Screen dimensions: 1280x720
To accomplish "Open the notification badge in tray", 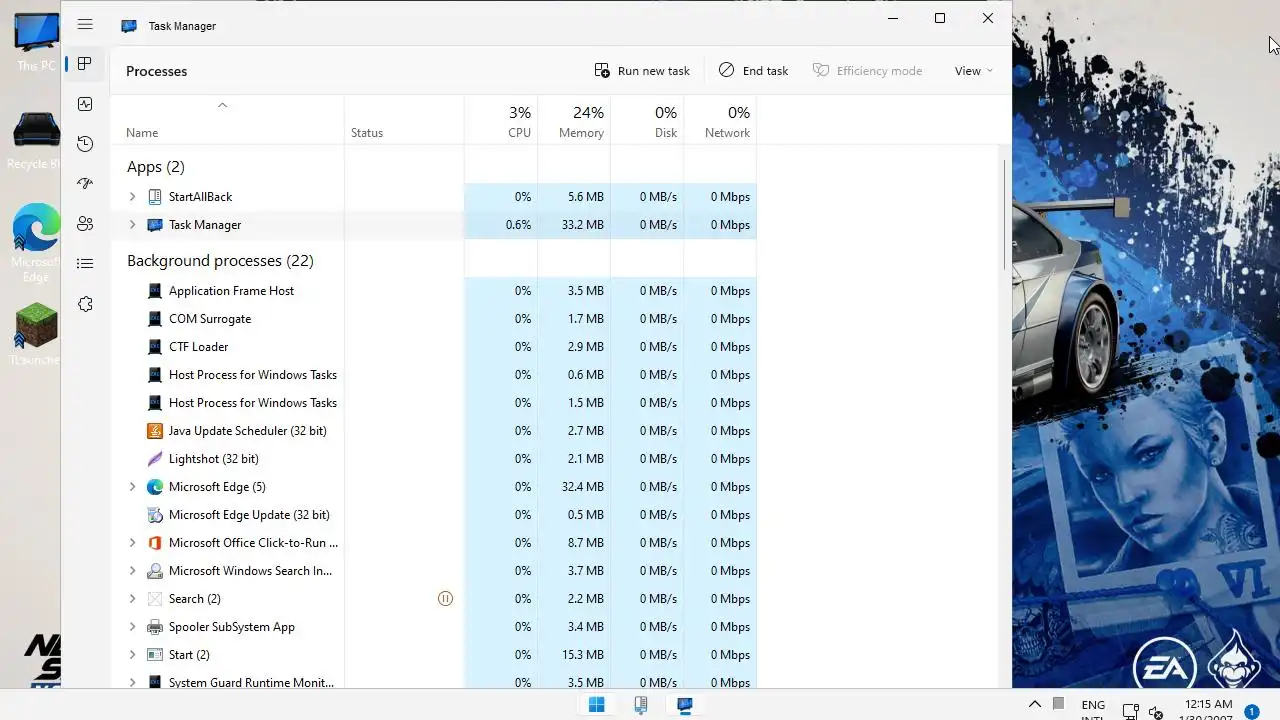I will pyautogui.click(x=1251, y=712).
